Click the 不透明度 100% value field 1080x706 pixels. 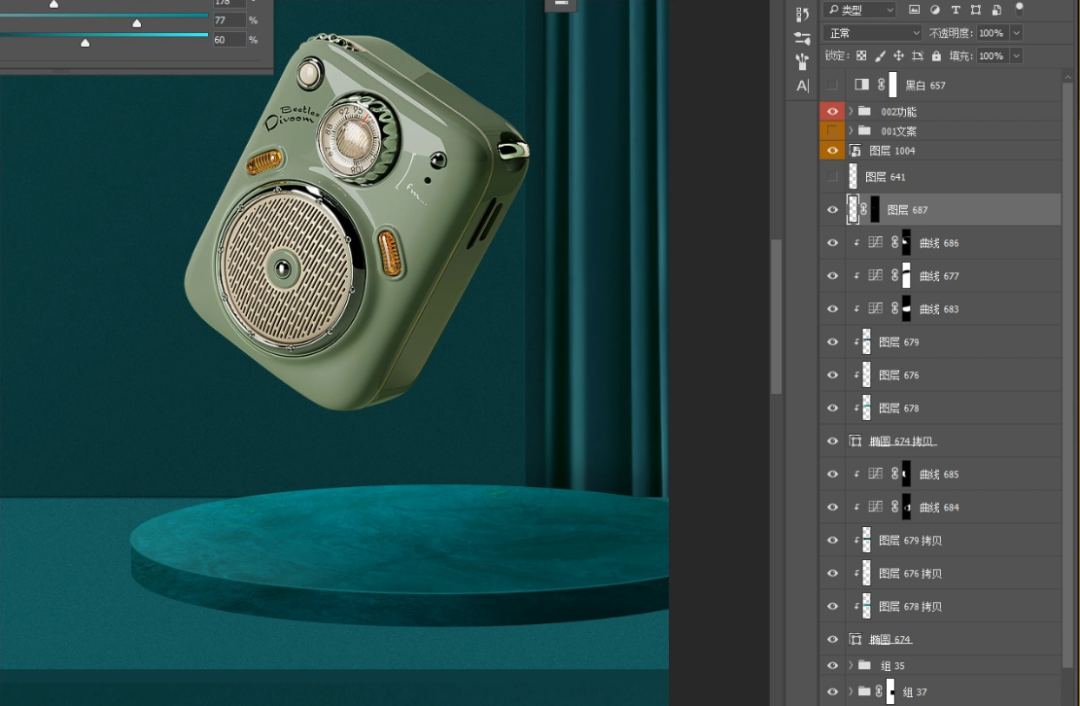[x=993, y=33]
